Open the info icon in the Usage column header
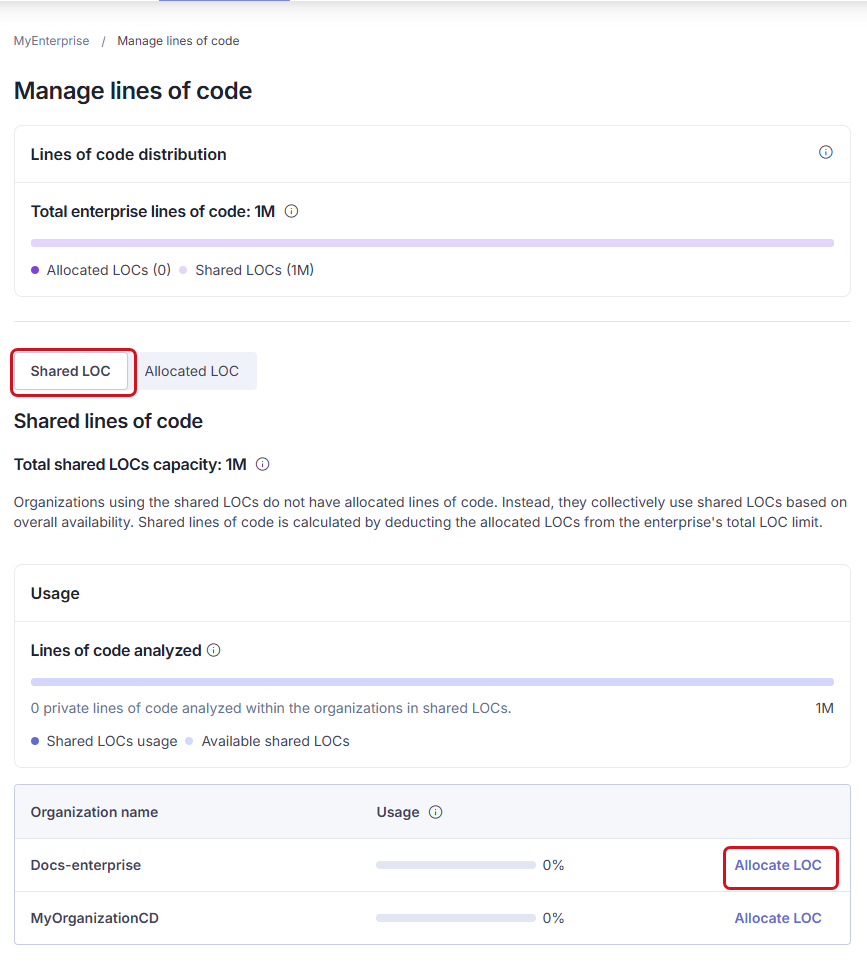 point(434,812)
